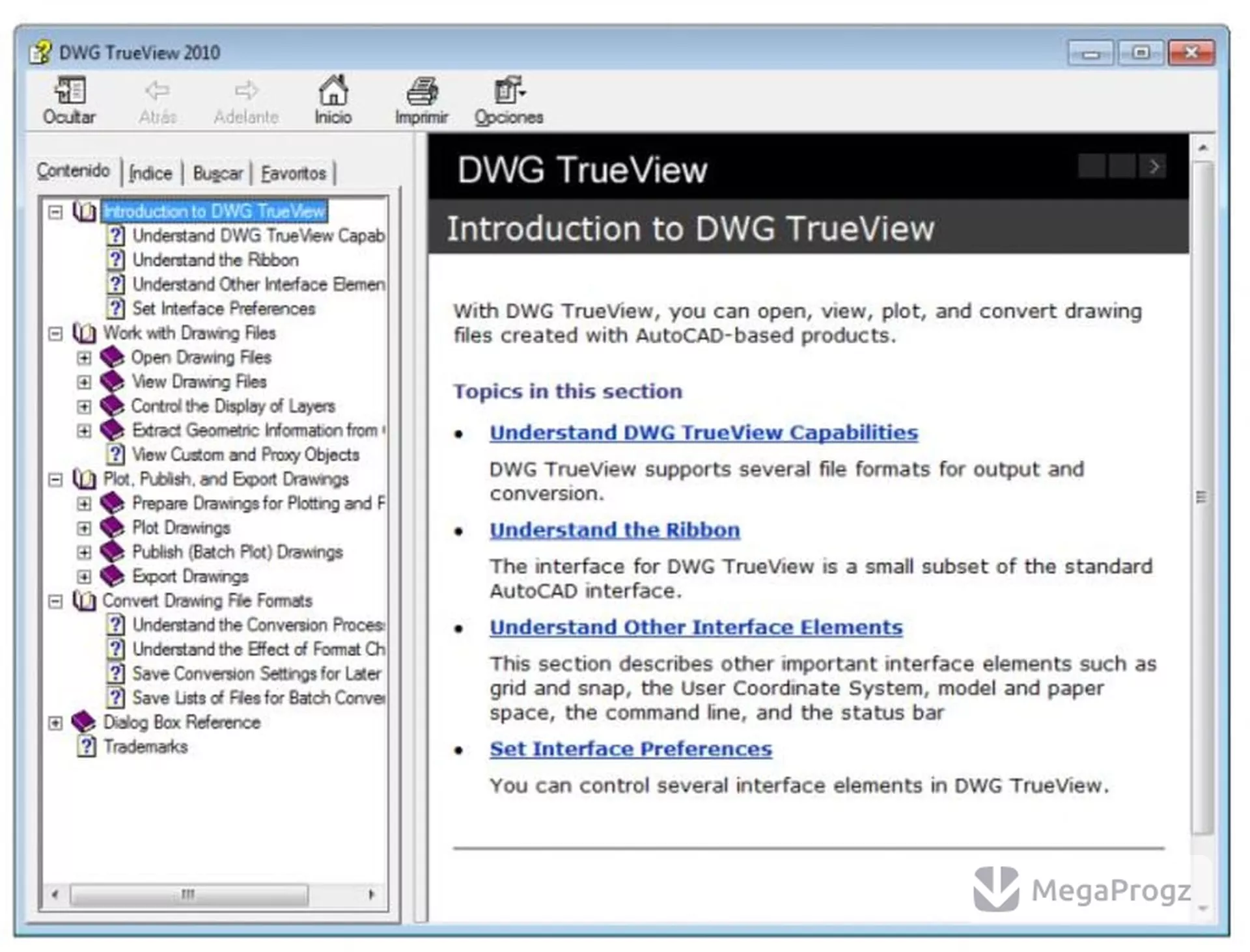
Task: Click the open book icon beside Plot, Publish, and Export
Action: tap(84, 479)
